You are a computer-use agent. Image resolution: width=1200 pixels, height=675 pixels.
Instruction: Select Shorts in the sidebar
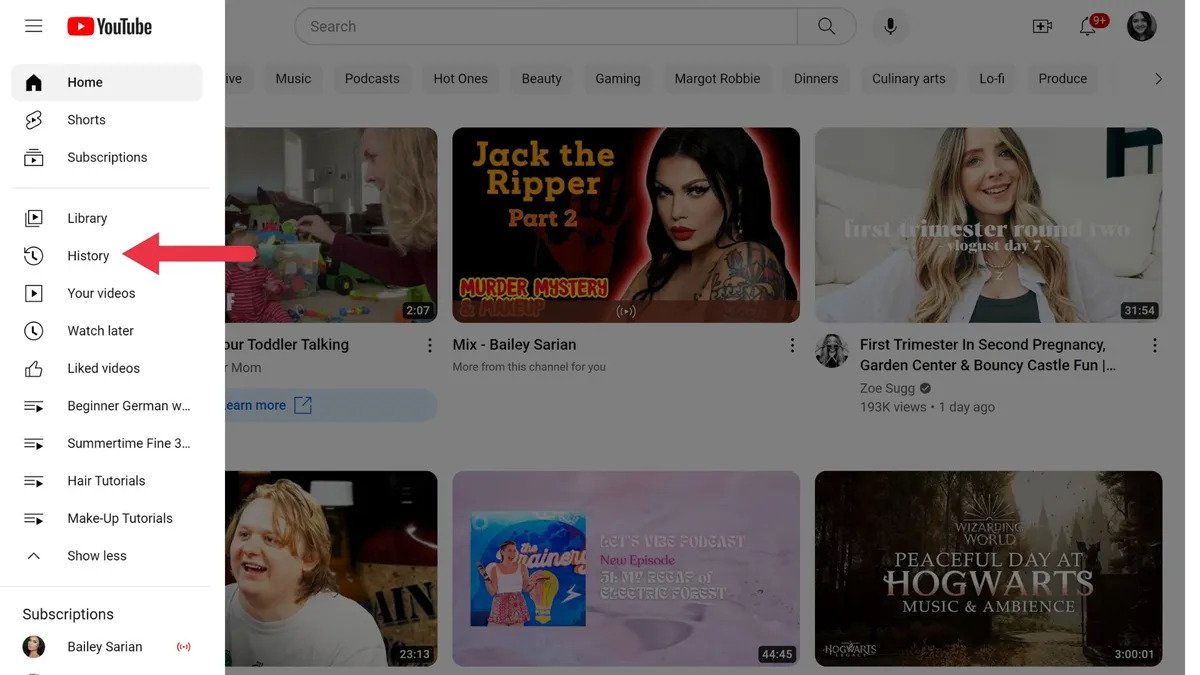[86, 119]
